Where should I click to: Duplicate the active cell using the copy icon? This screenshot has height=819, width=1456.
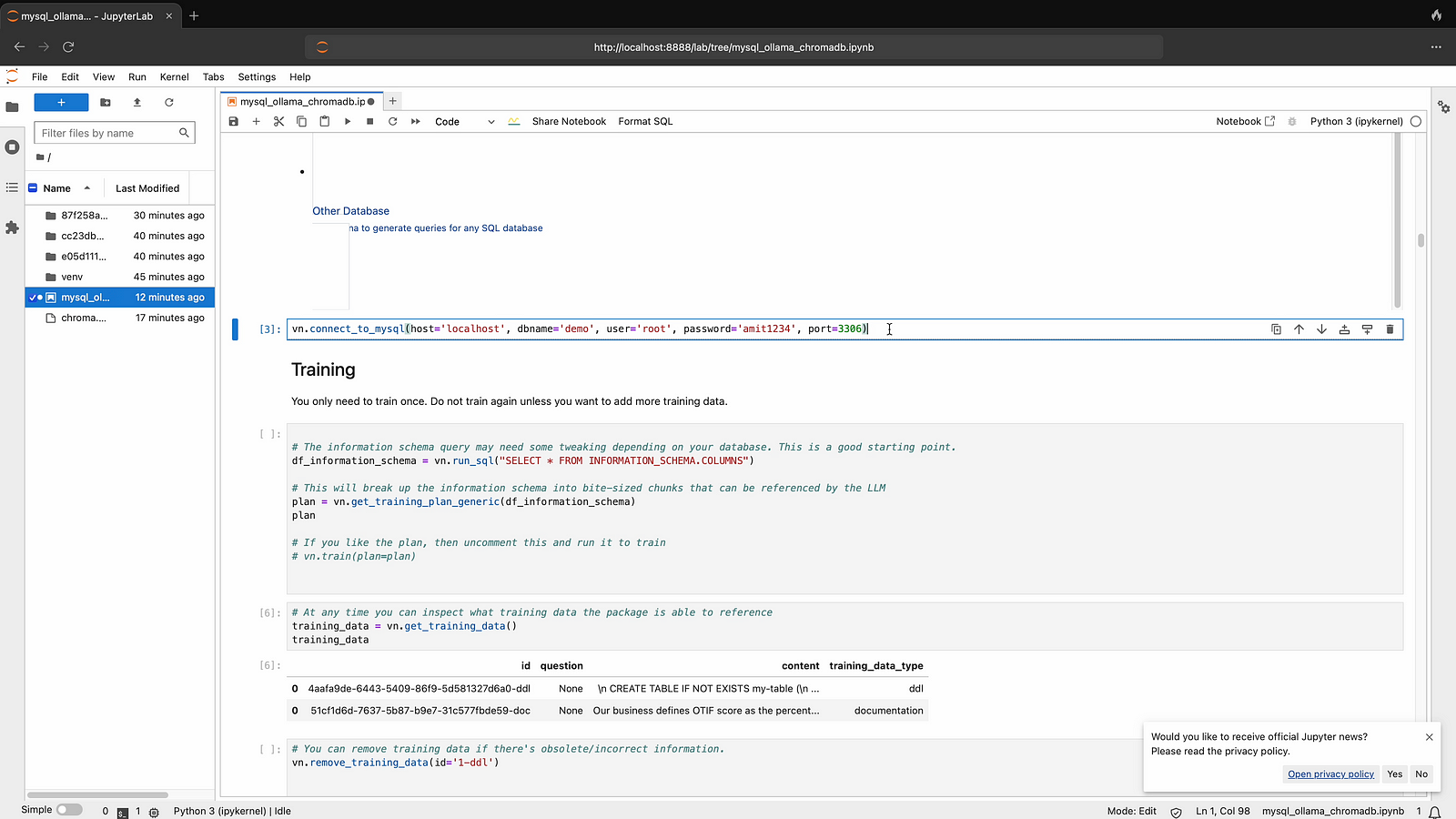point(1276,329)
